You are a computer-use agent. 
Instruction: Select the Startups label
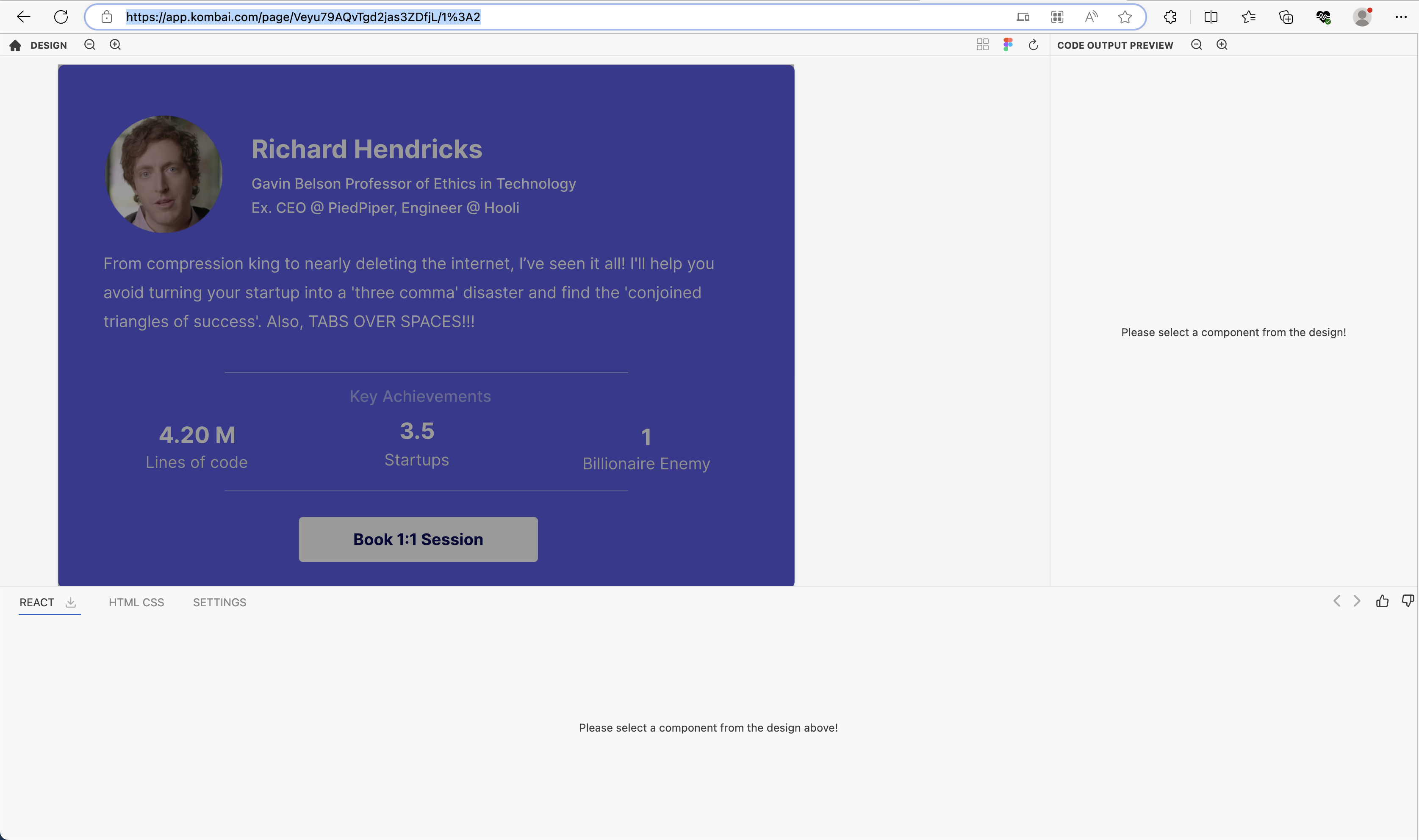(417, 460)
